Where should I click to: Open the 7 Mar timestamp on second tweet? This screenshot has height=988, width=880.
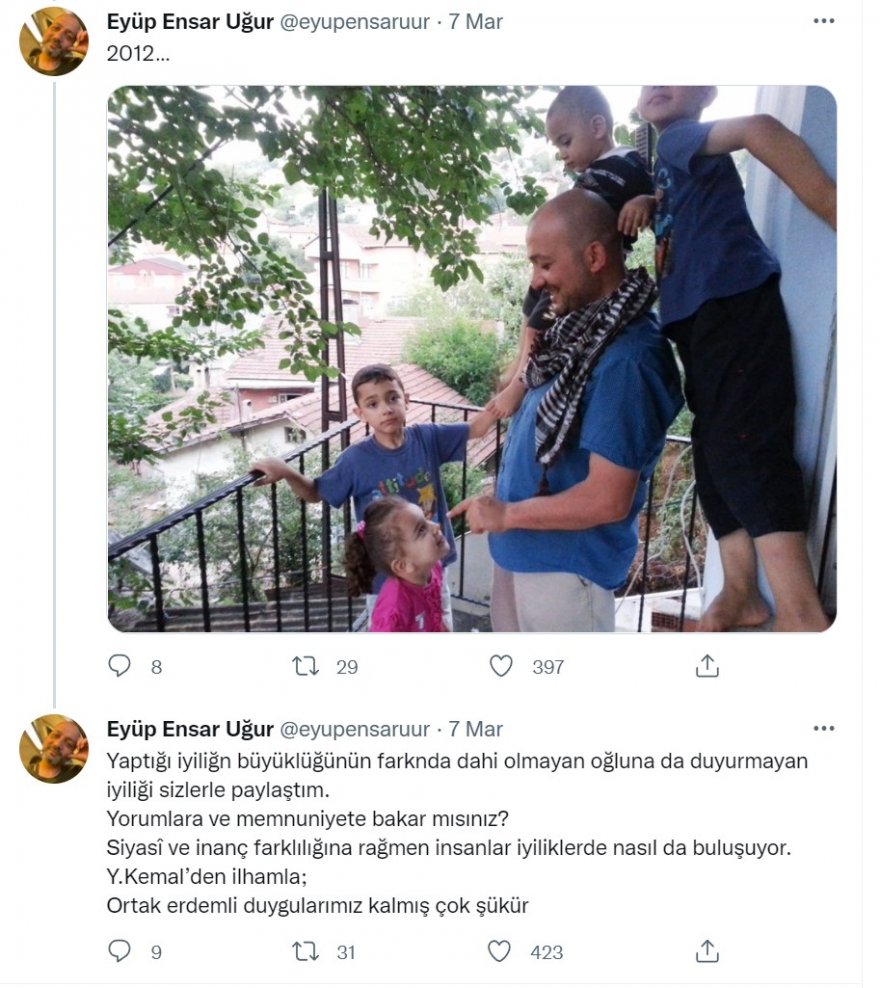tap(476, 729)
